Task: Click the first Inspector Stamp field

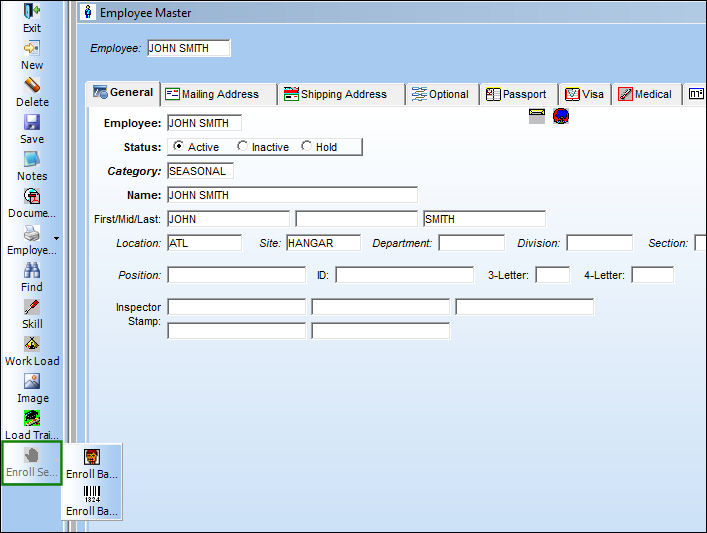Action: [236, 307]
